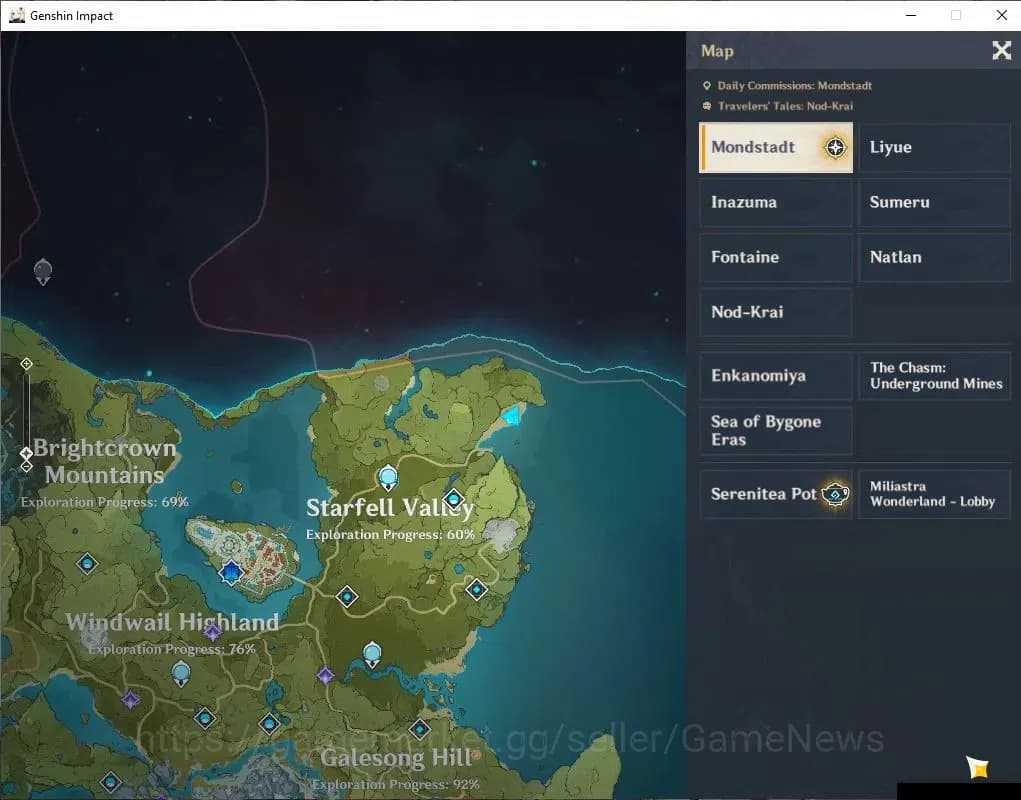Go to the Nod-Krai map

point(776,312)
